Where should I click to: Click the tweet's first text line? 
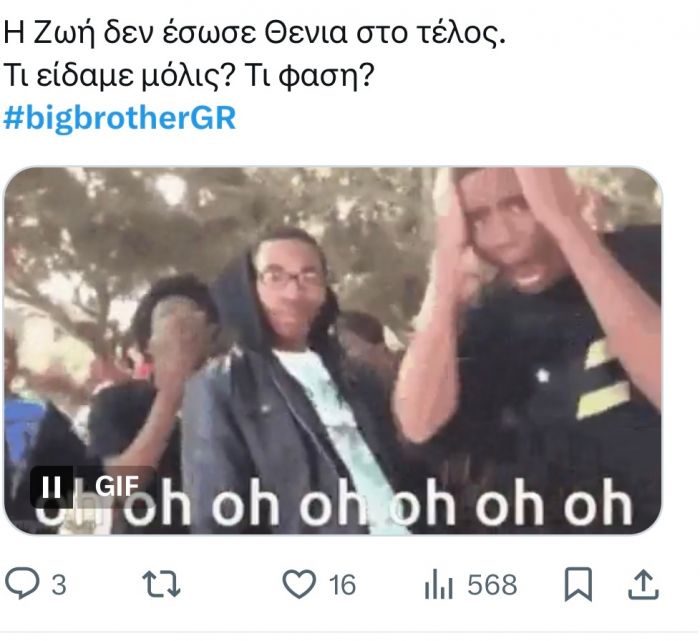pyautogui.click(x=254, y=34)
